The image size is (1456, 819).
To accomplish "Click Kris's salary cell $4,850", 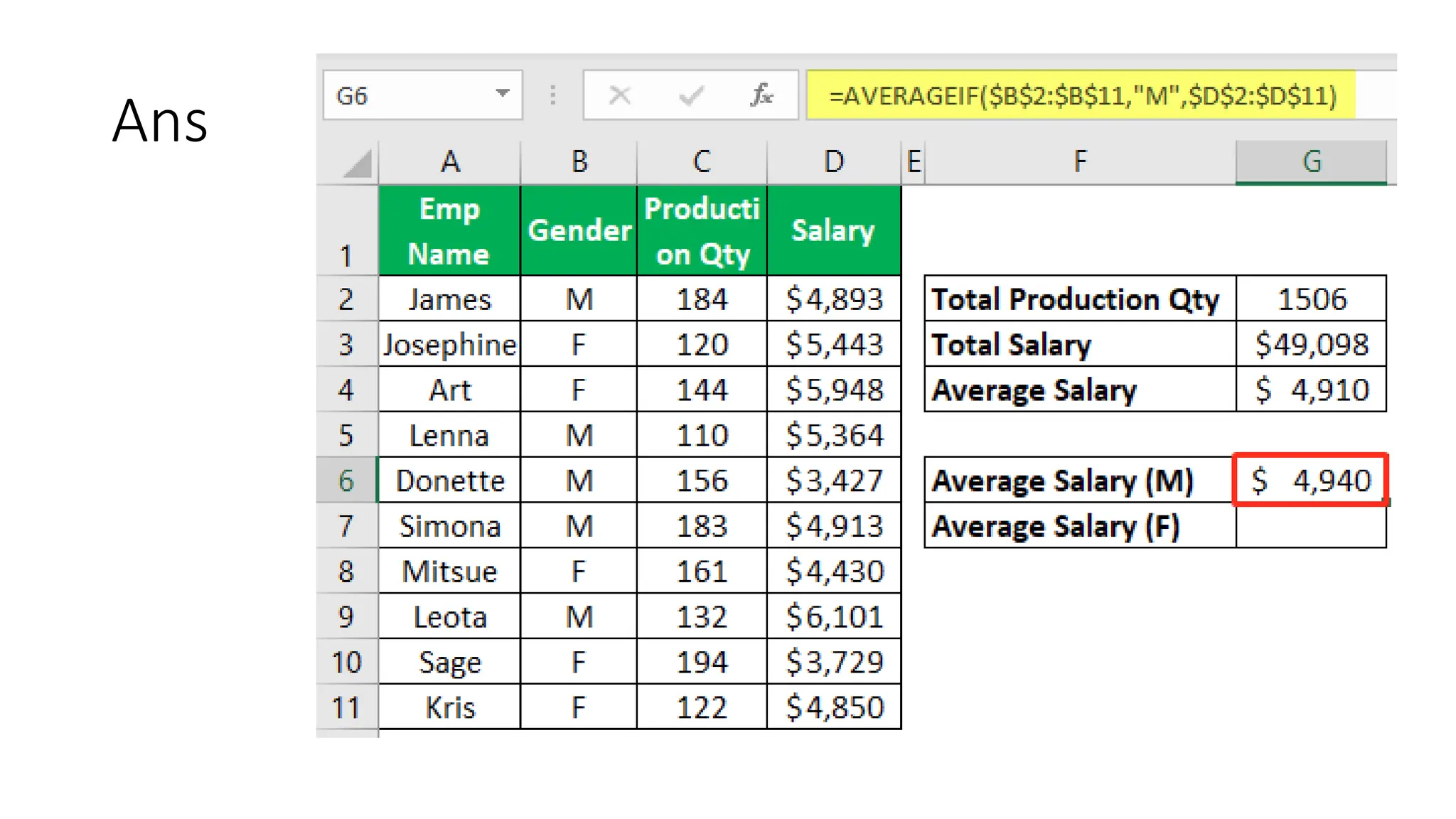I will [833, 707].
